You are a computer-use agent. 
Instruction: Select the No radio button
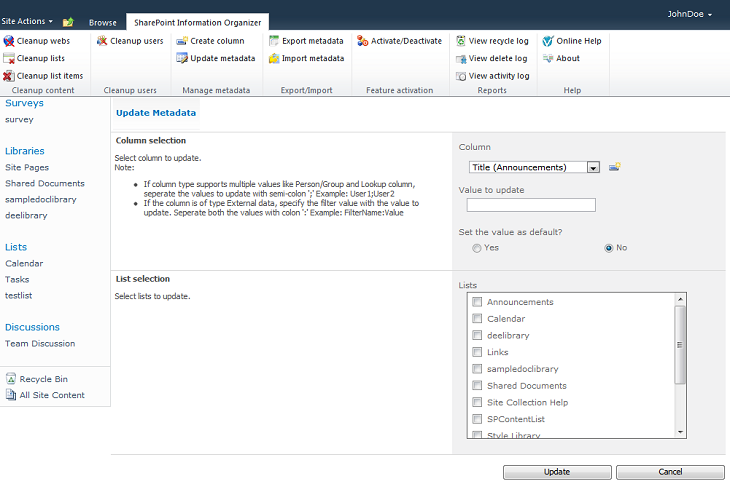(x=608, y=248)
